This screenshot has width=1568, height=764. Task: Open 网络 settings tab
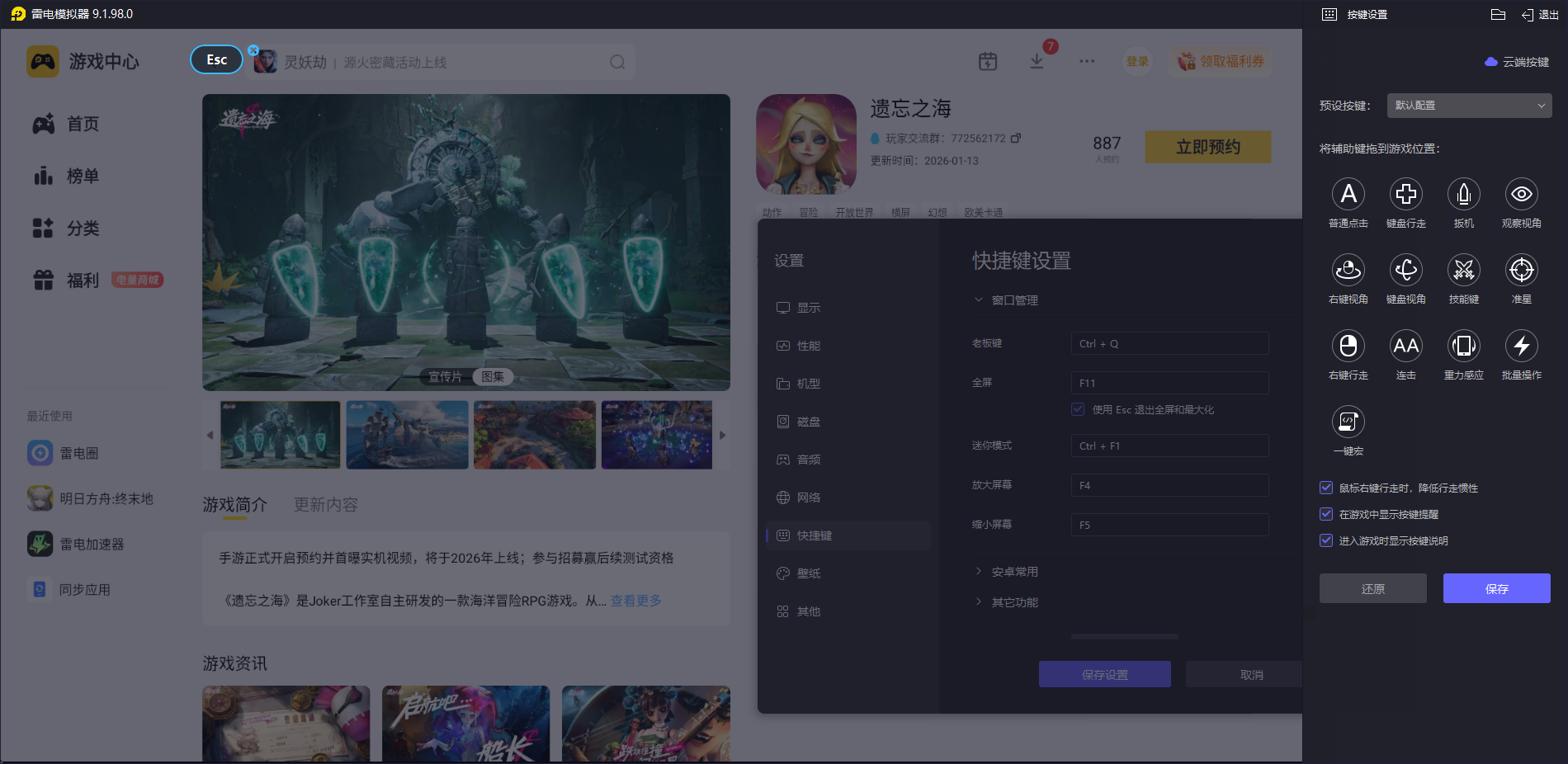(x=848, y=498)
